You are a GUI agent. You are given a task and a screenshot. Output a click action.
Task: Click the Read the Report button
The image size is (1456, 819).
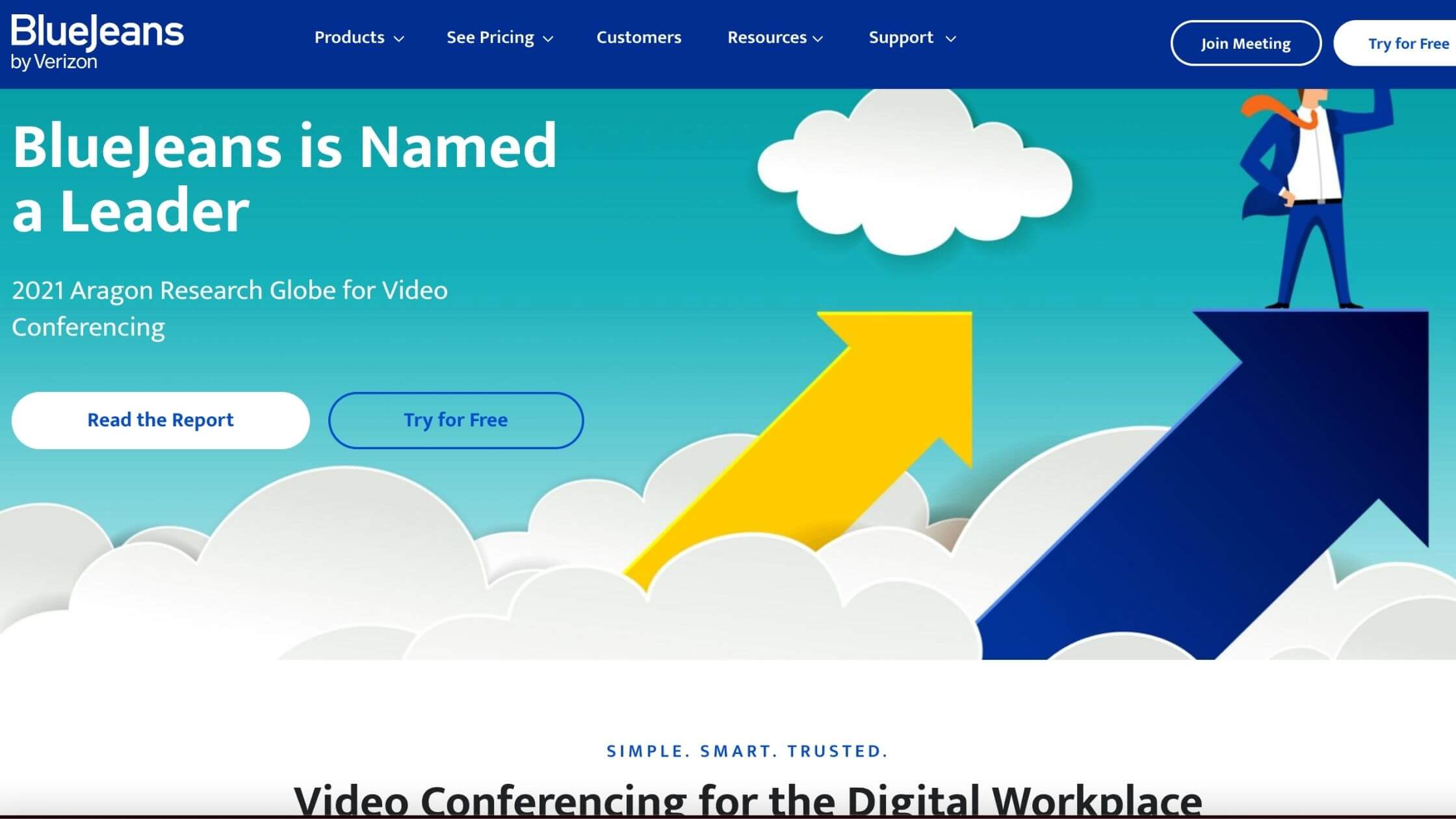[x=161, y=420]
